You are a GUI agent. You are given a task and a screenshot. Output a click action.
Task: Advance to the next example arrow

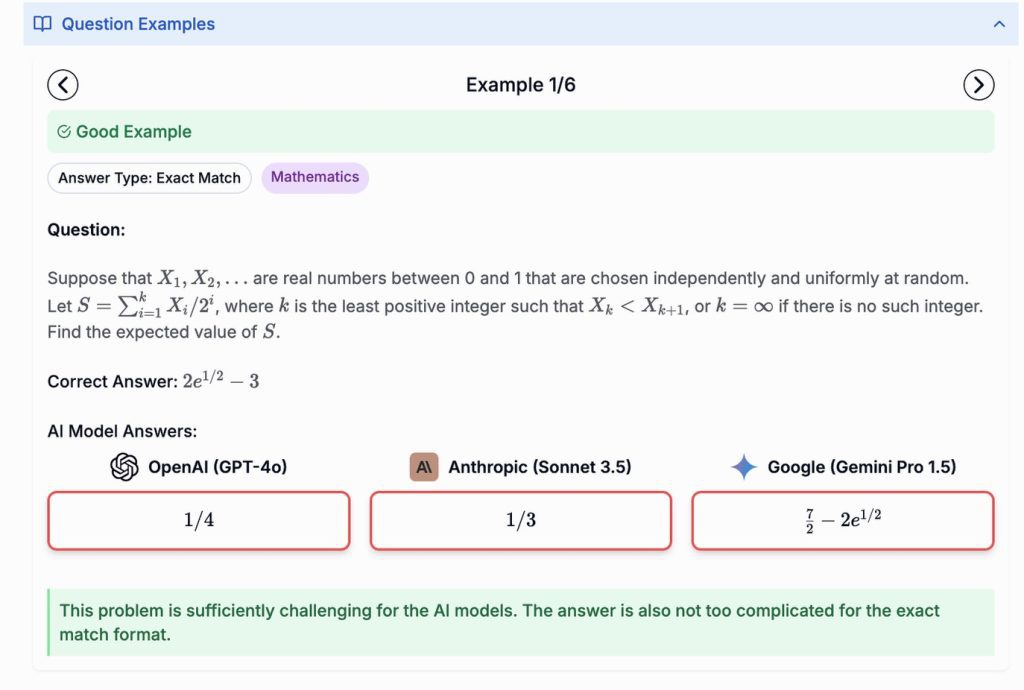click(978, 85)
